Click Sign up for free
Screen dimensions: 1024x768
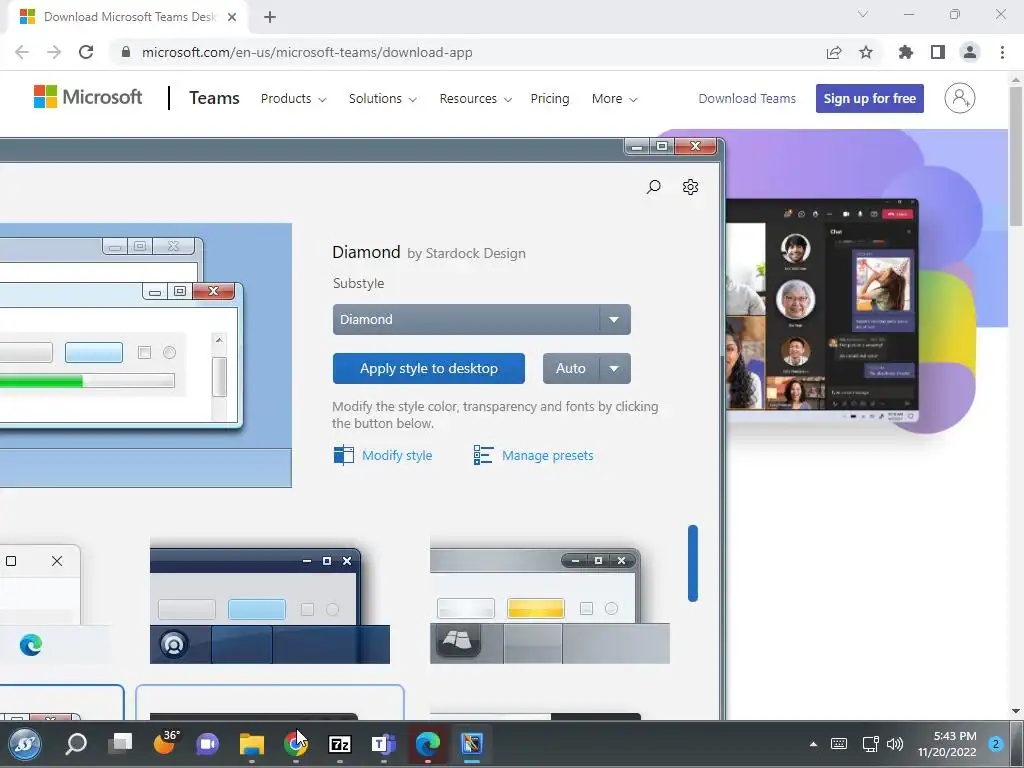[869, 99]
